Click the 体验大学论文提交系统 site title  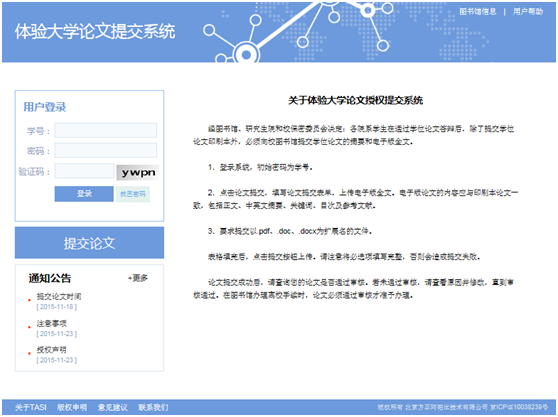pyautogui.click(x=95, y=31)
